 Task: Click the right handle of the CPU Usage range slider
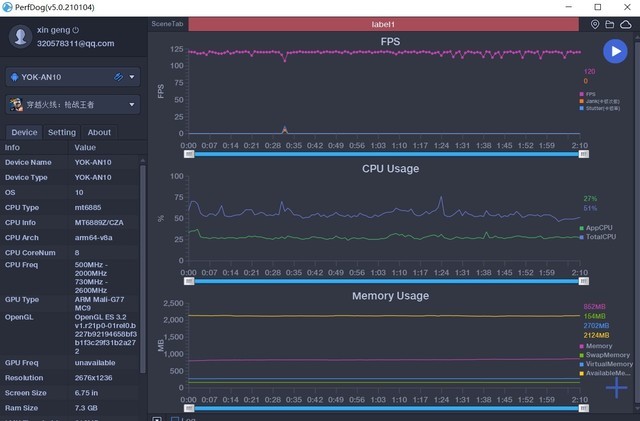pyautogui.click(x=584, y=281)
